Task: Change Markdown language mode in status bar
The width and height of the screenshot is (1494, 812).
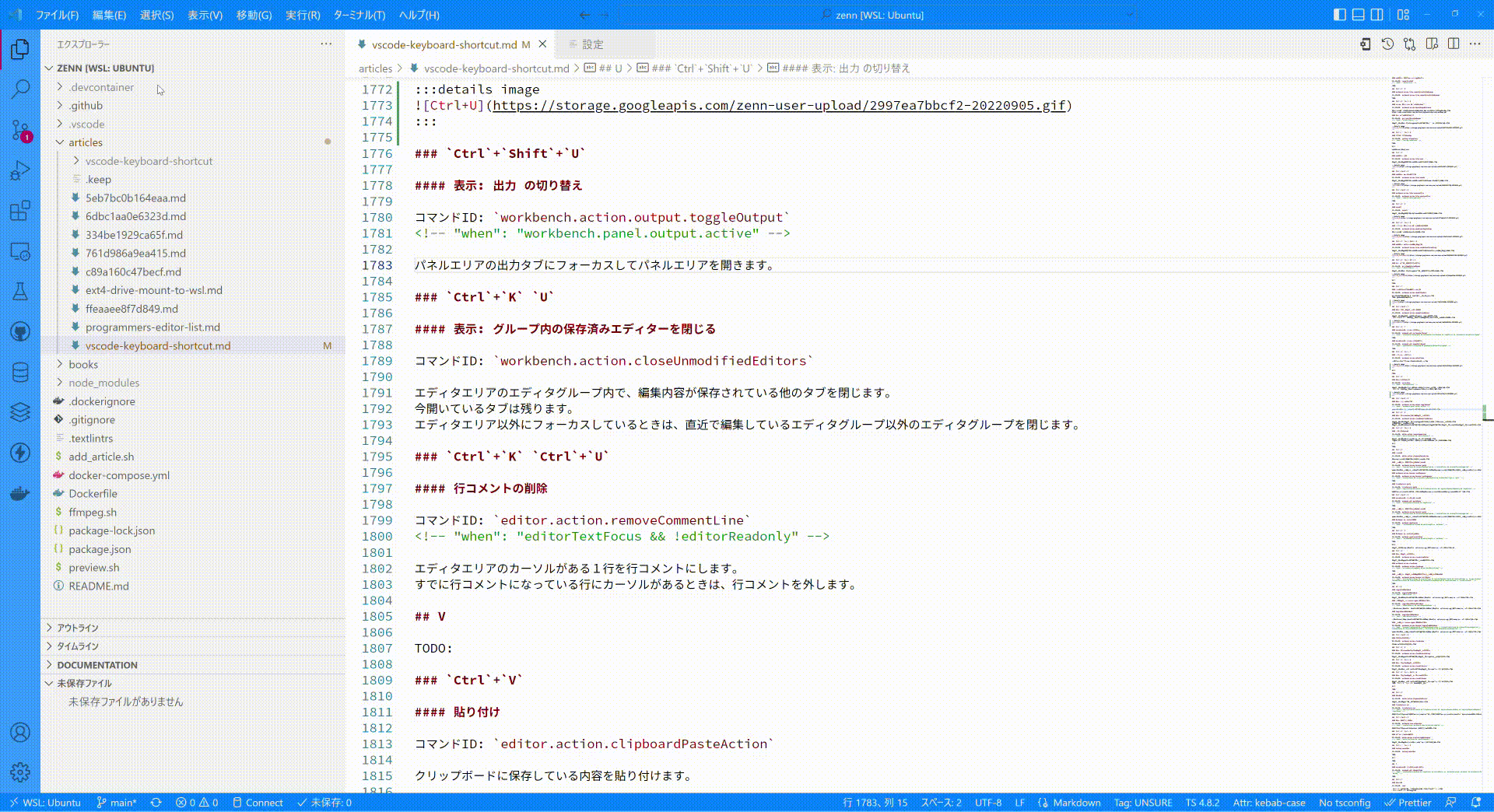Action: [x=1077, y=803]
